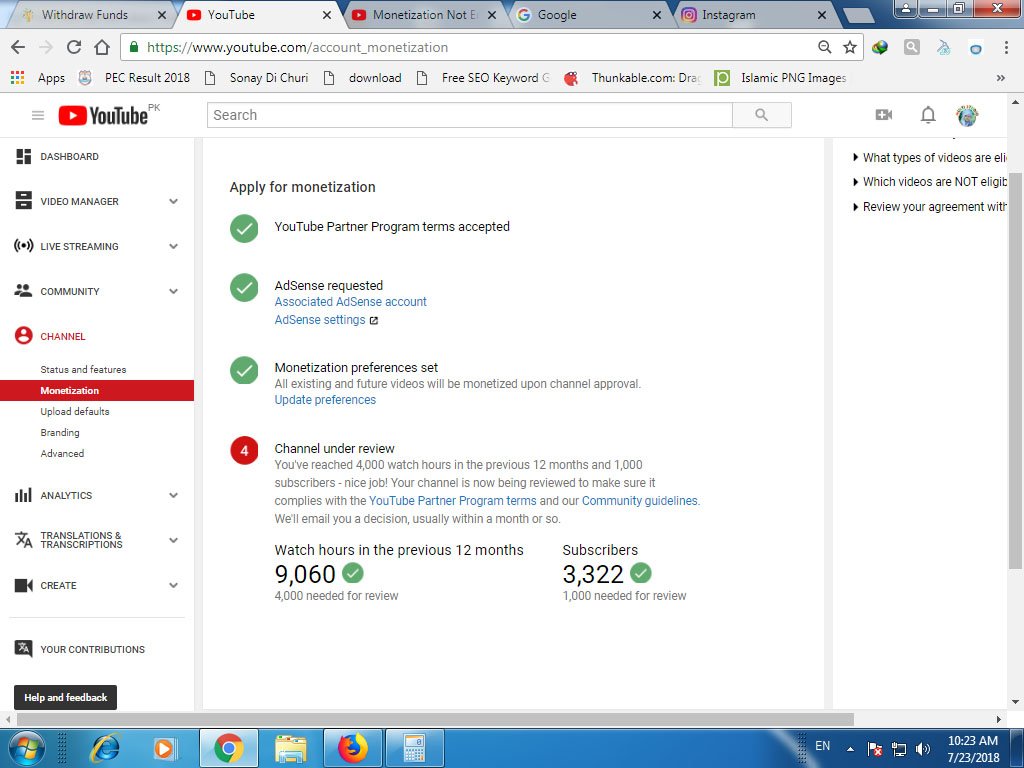Click the Dashboard icon in the sidebar

(x=24, y=156)
